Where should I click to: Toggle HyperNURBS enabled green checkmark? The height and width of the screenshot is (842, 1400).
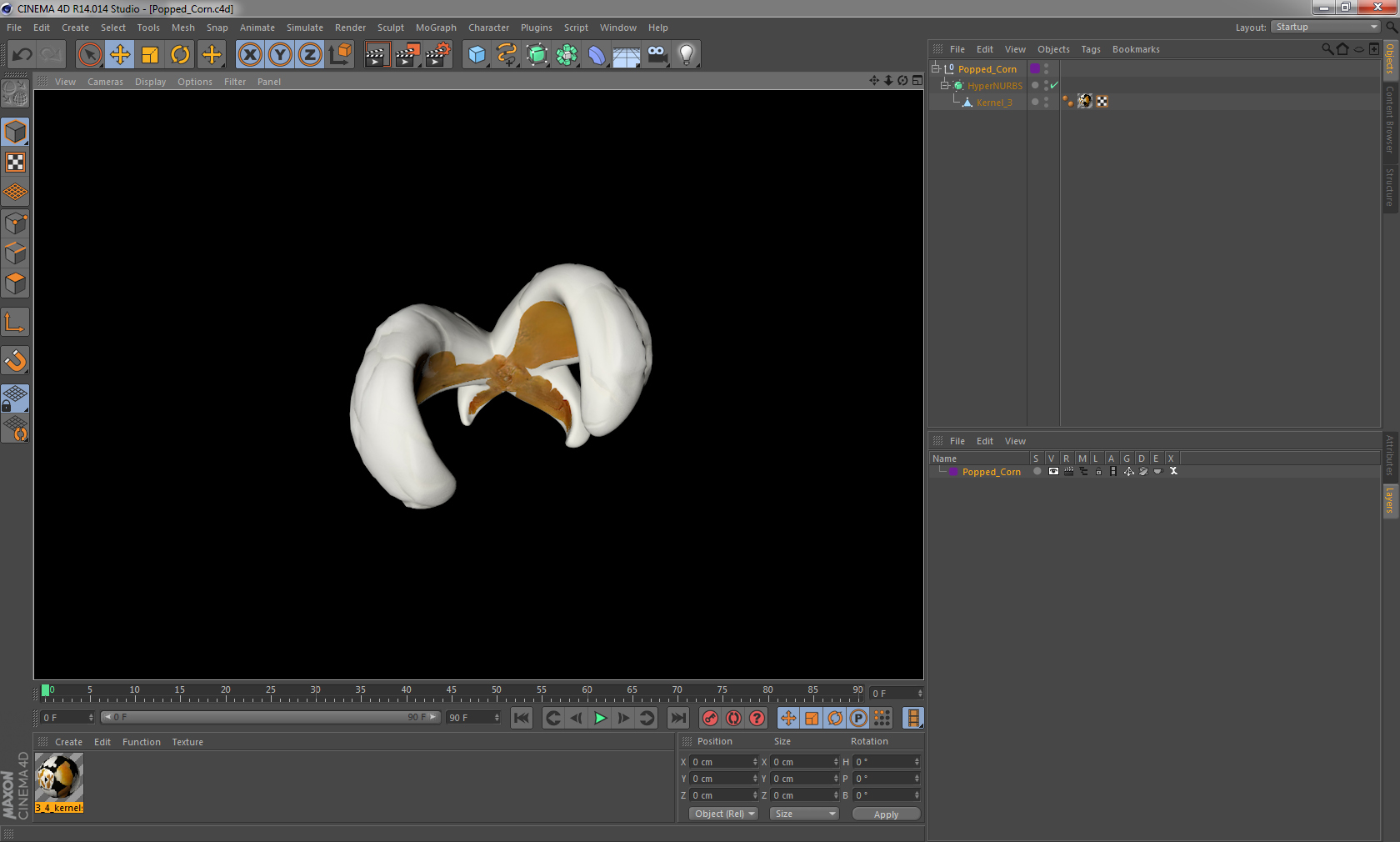[x=1054, y=85]
